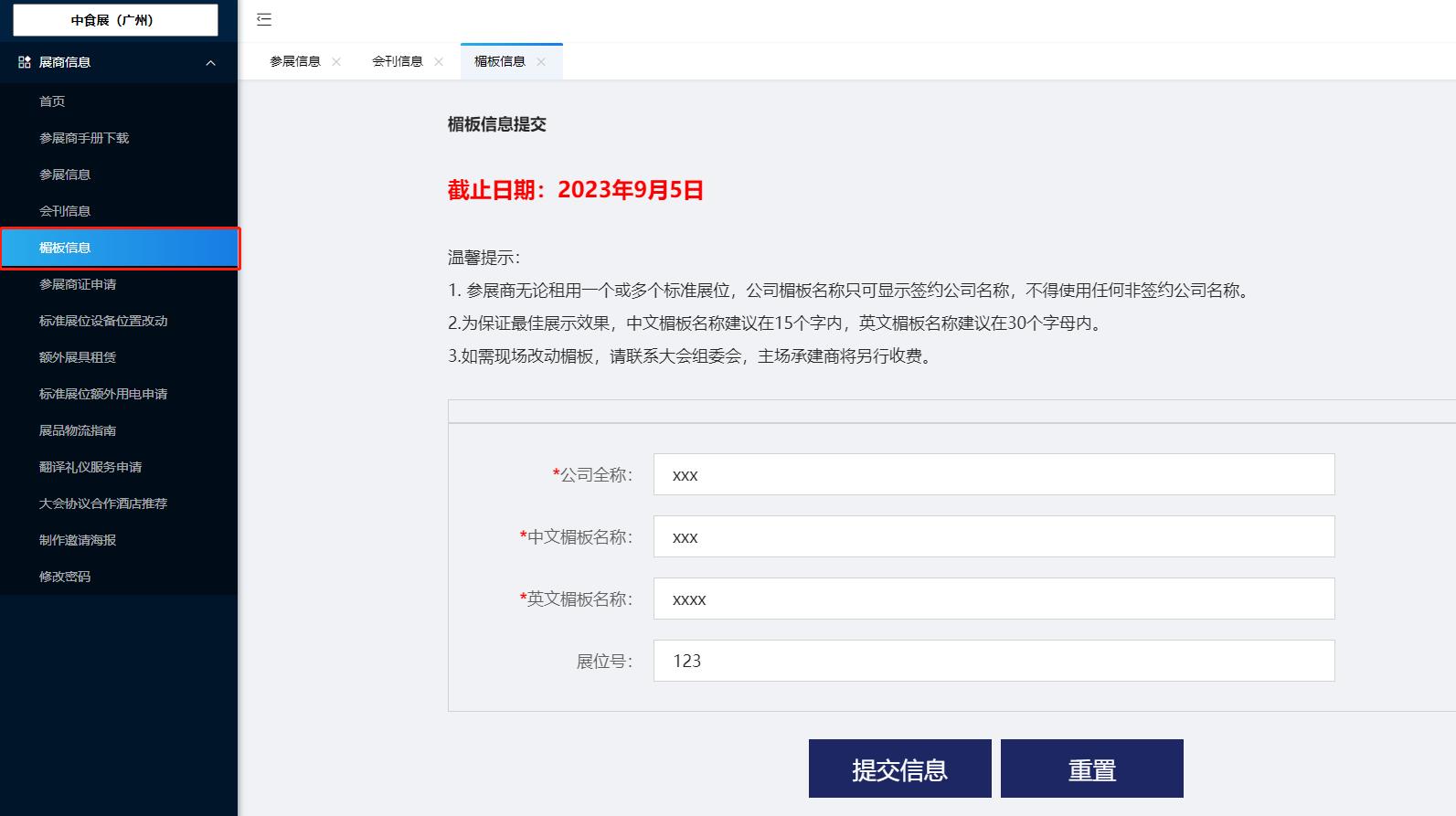Image resolution: width=1456 pixels, height=816 pixels.
Task: Click the 中食展（广州） header box
Action: (x=115, y=20)
